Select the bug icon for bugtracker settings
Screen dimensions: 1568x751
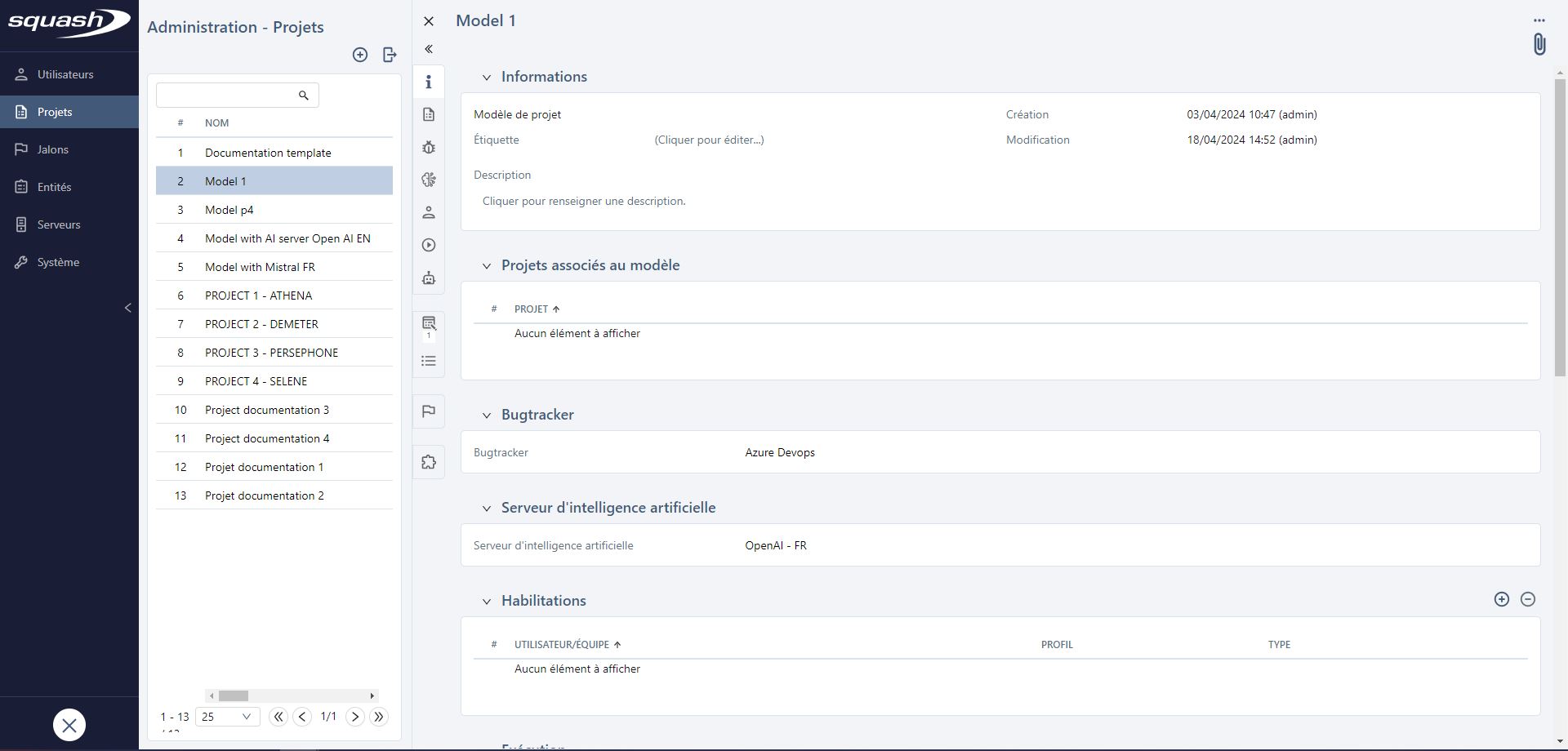tap(429, 147)
